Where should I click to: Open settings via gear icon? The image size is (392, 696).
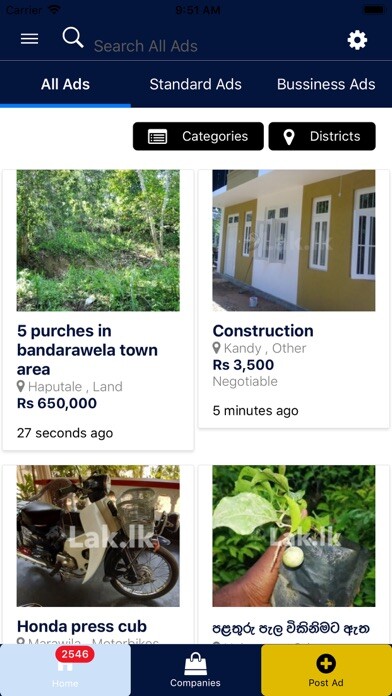coord(357,40)
